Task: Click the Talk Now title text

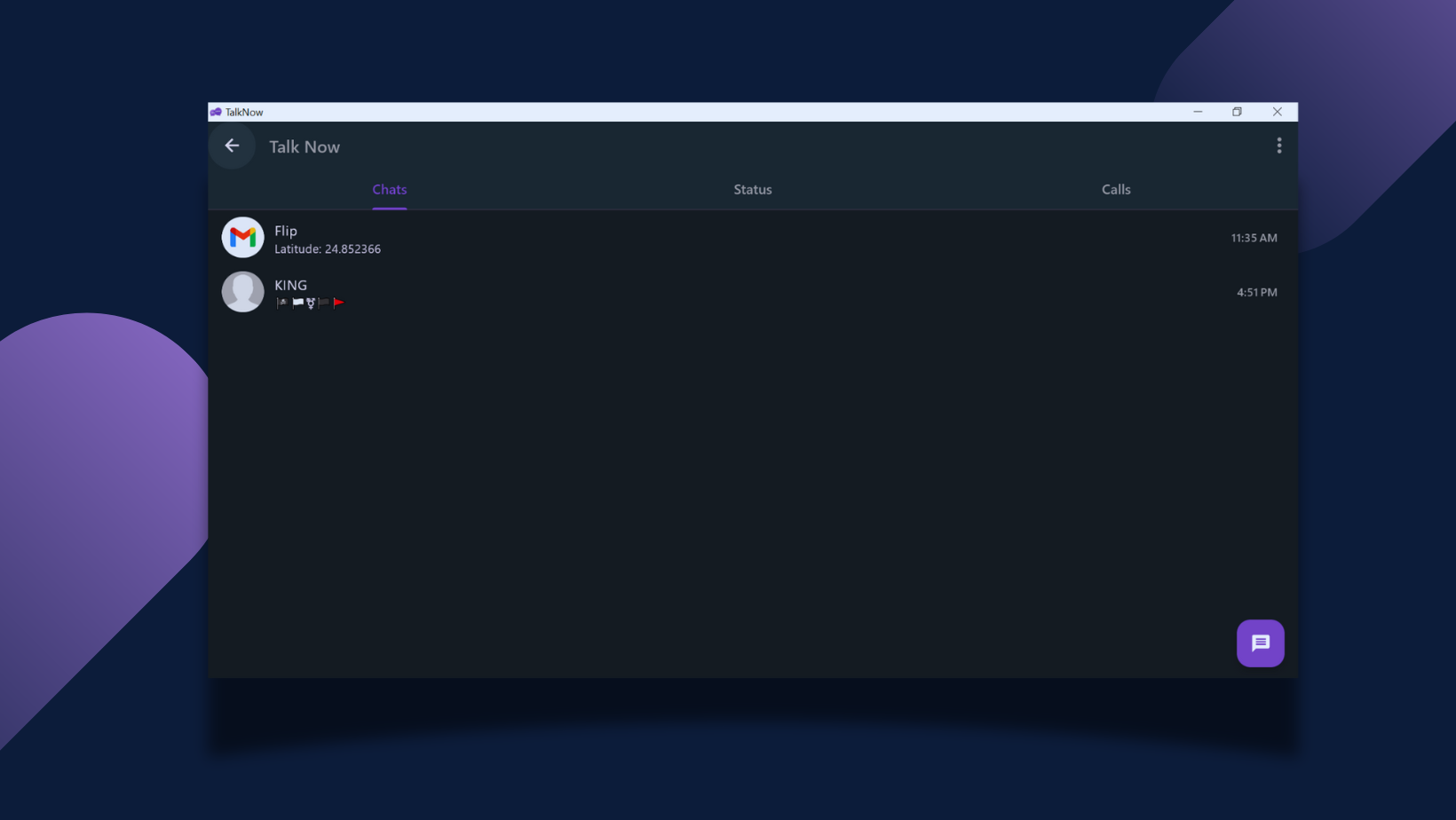Action: tap(305, 146)
